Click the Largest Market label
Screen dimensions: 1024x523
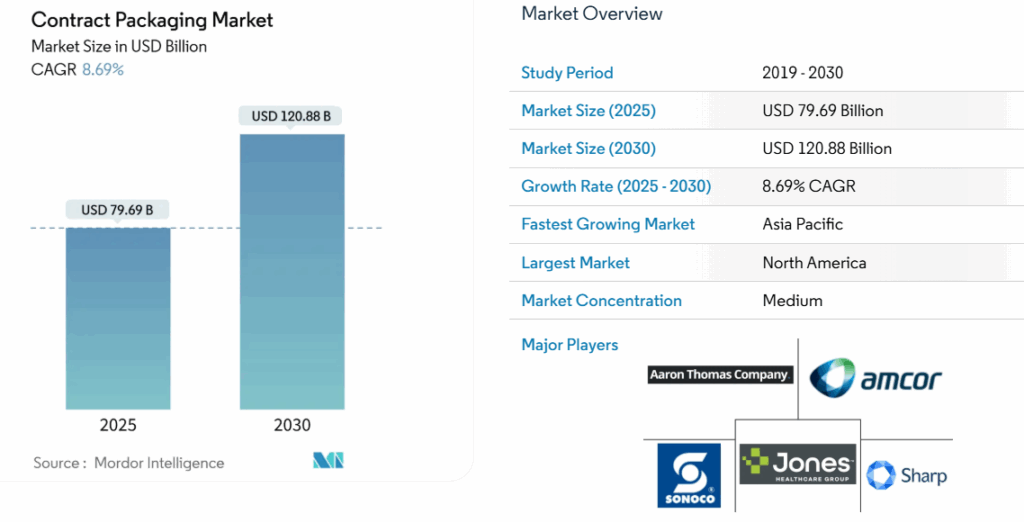pyautogui.click(x=575, y=263)
